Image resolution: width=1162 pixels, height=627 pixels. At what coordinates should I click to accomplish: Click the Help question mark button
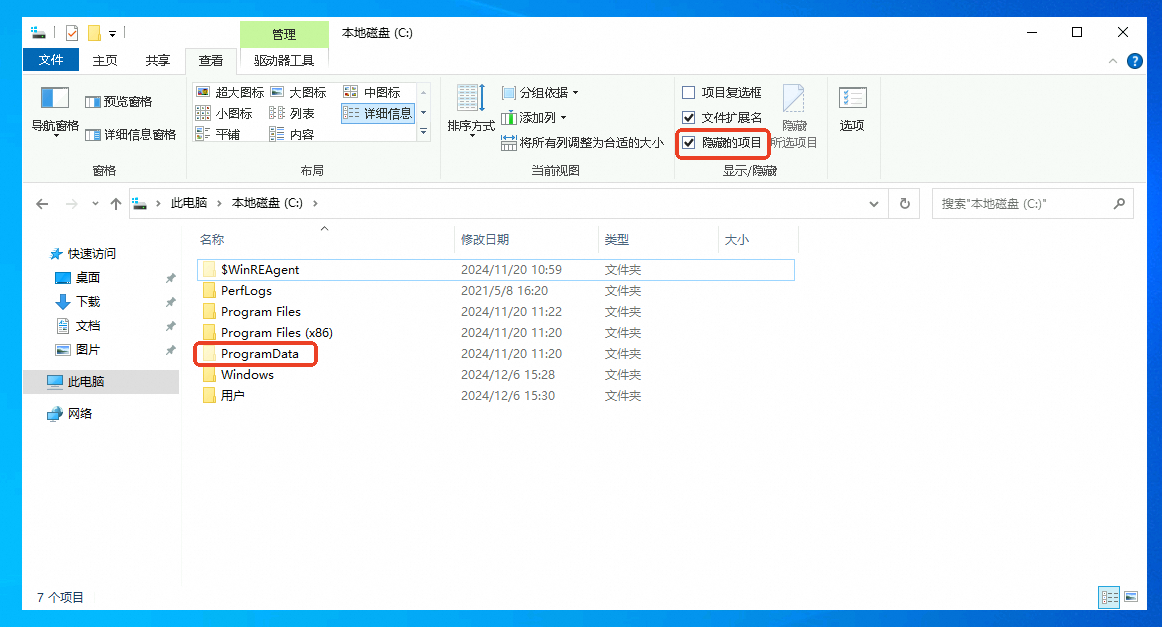(1134, 60)
